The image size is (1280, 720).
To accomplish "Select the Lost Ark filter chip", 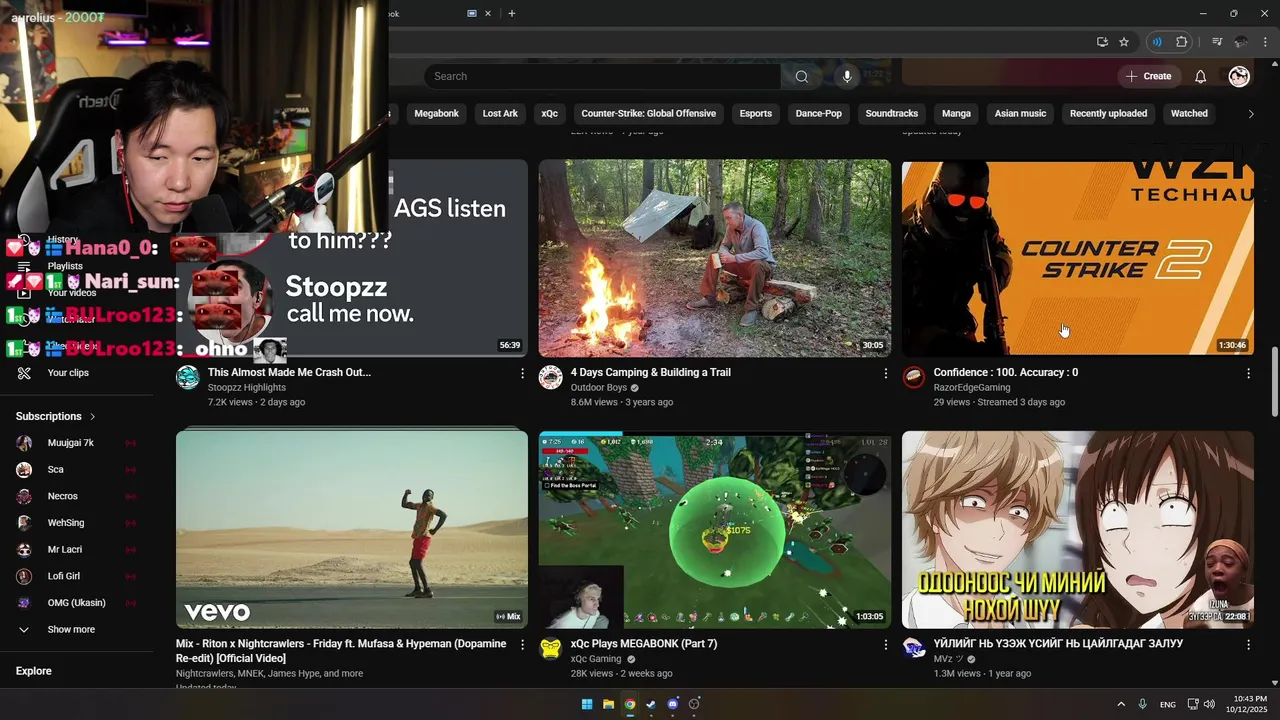I will pos(500,114).
